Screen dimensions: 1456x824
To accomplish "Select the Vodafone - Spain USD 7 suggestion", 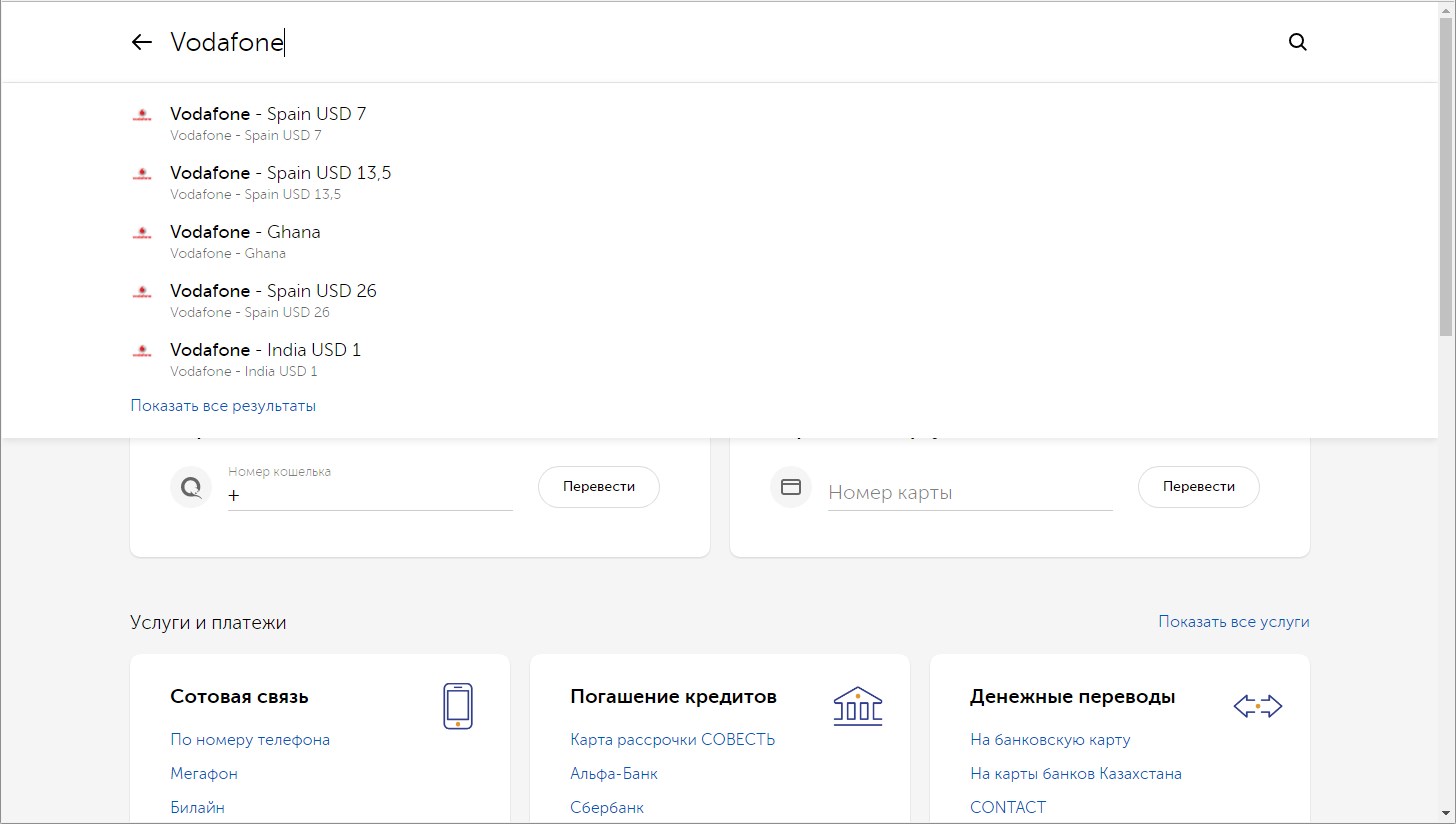I will click(268, 114).
